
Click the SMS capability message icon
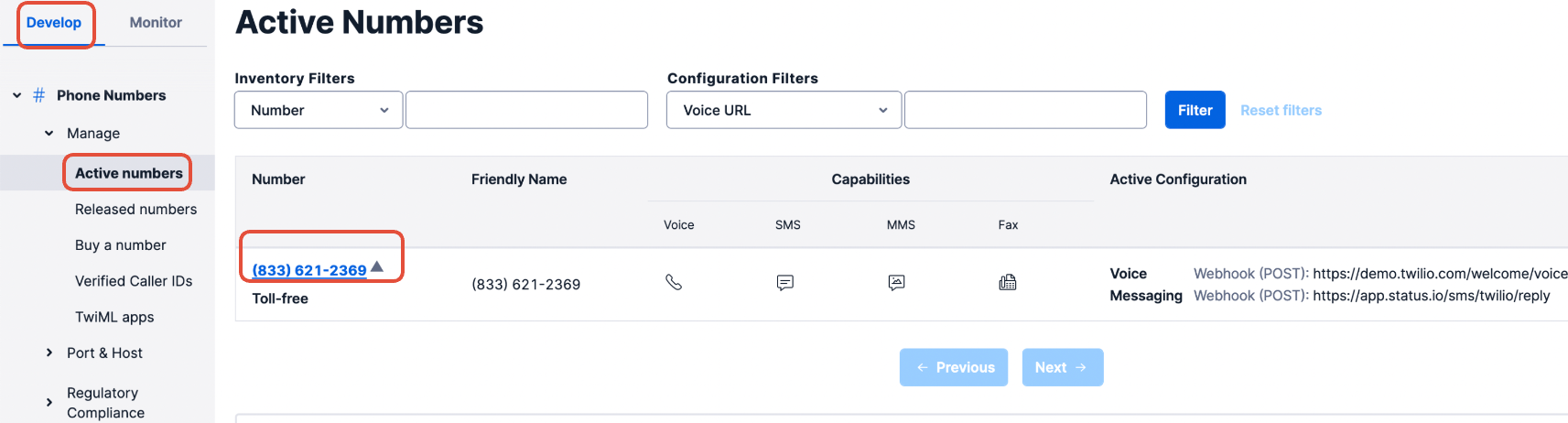(785, 283)
